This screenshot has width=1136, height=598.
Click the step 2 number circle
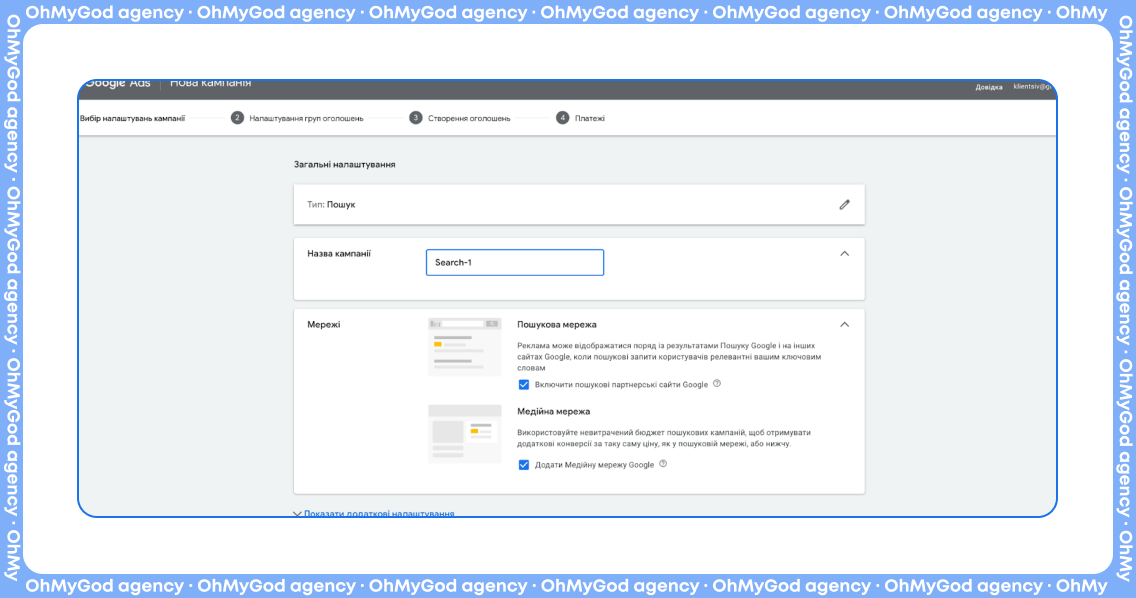[238, 118]
